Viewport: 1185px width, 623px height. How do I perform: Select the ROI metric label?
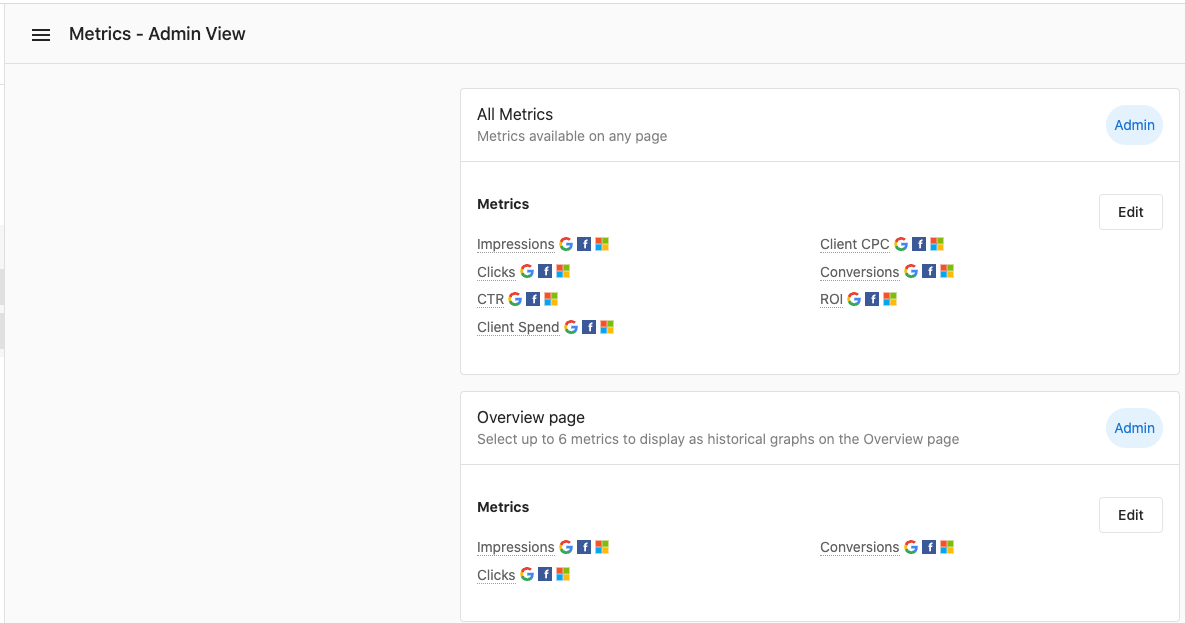click(831, 299)
